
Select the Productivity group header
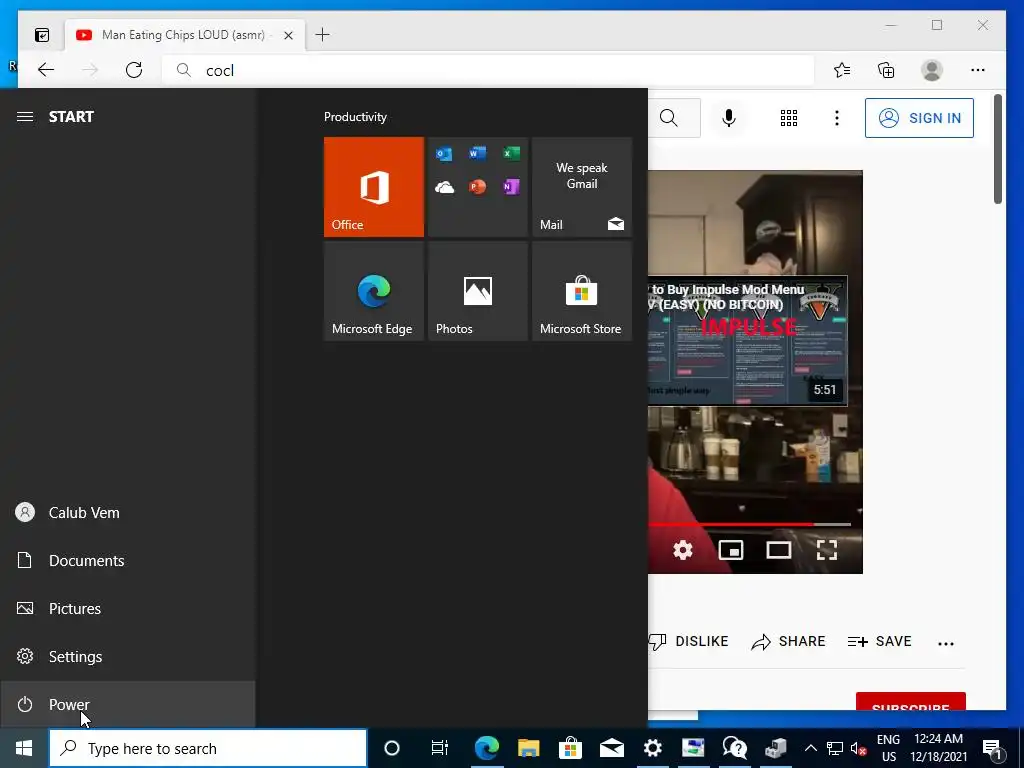click(x=355, y=117)
